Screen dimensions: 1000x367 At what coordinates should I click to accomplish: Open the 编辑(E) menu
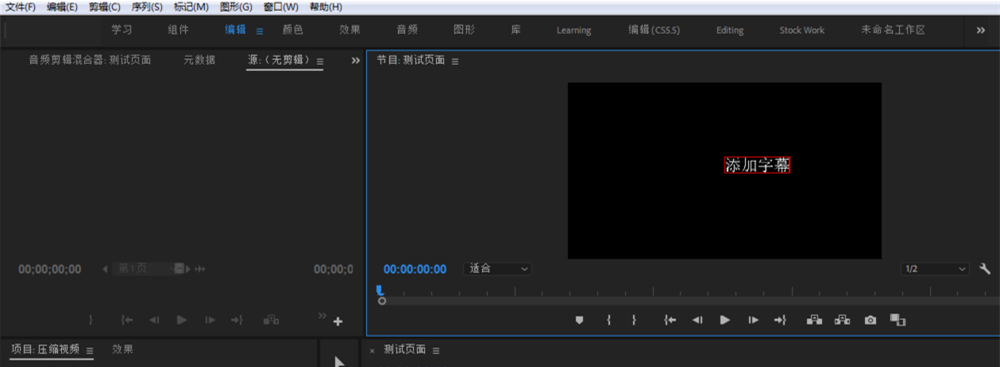pyautogui.click(x=62, y=7)
